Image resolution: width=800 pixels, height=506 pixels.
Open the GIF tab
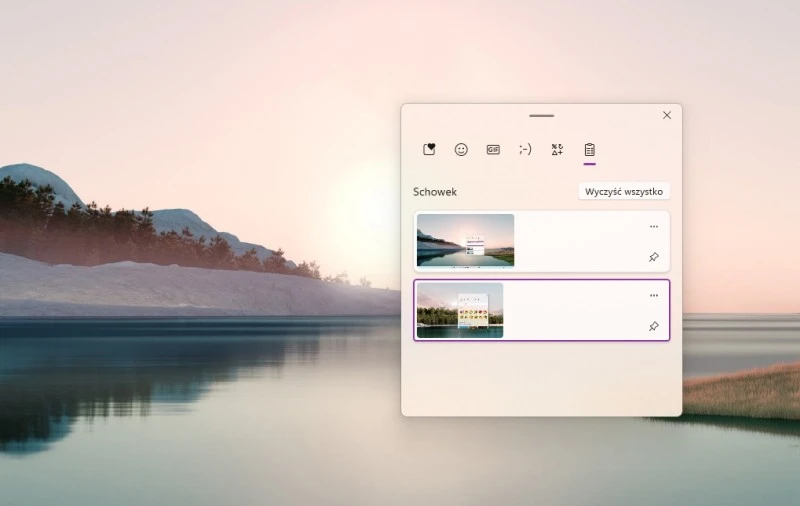point(493,149)
